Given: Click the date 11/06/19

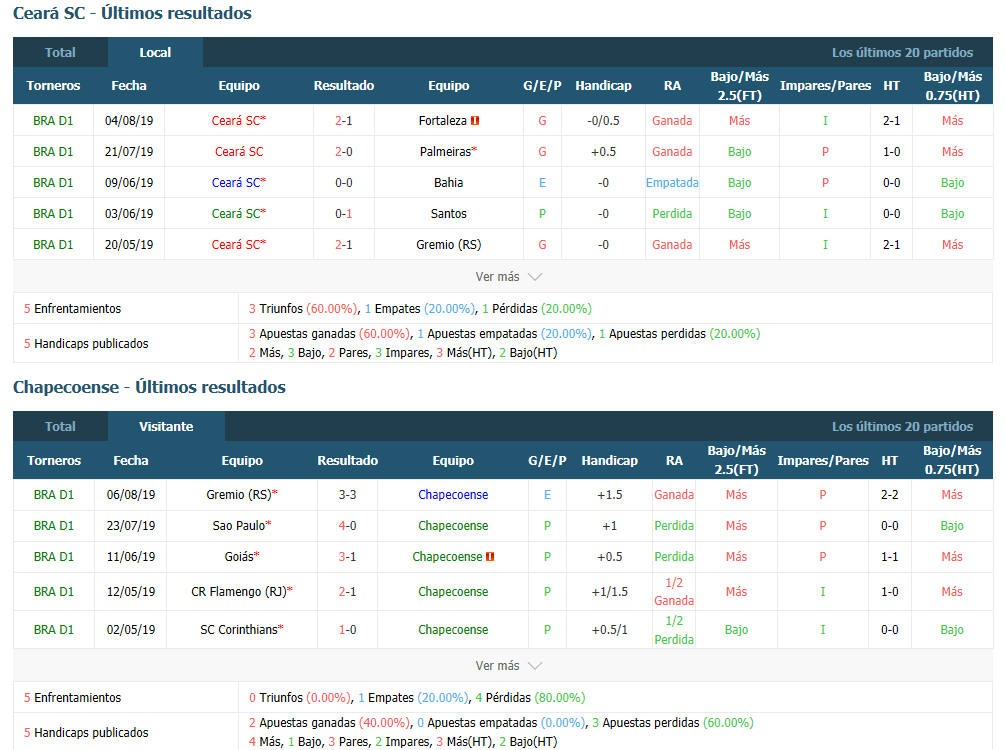Looking at the screenshot, I should pyautogui.click(x=131, y=556).
